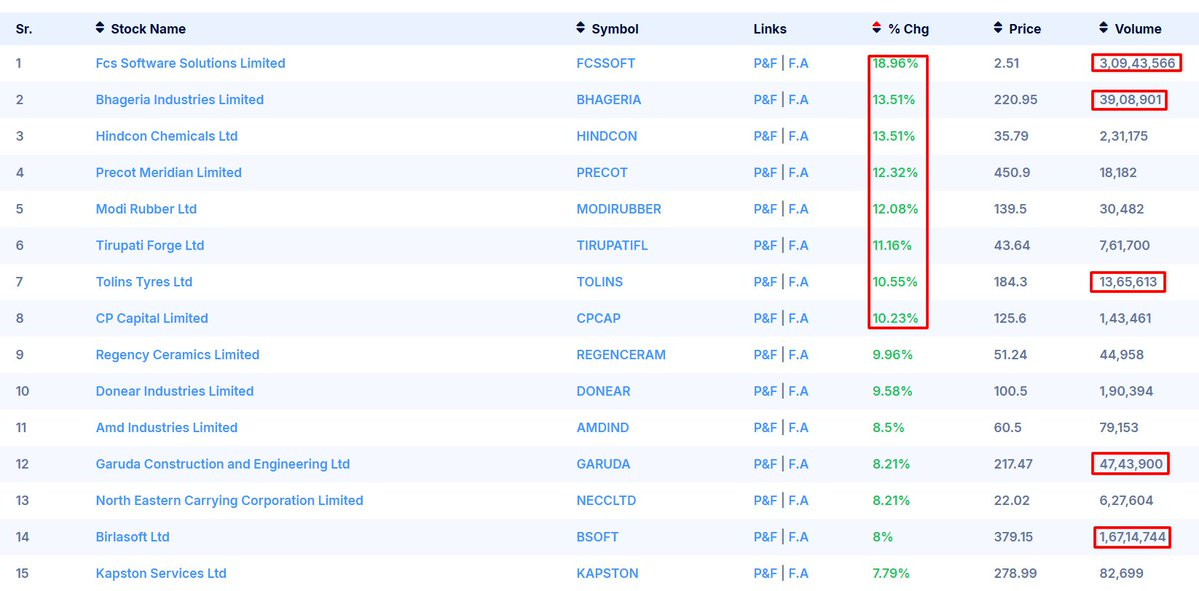Open P&F chart link for PRECOT
This screenshot has width=1199, height=591.
pyautogui.click(x=765, y=173)
